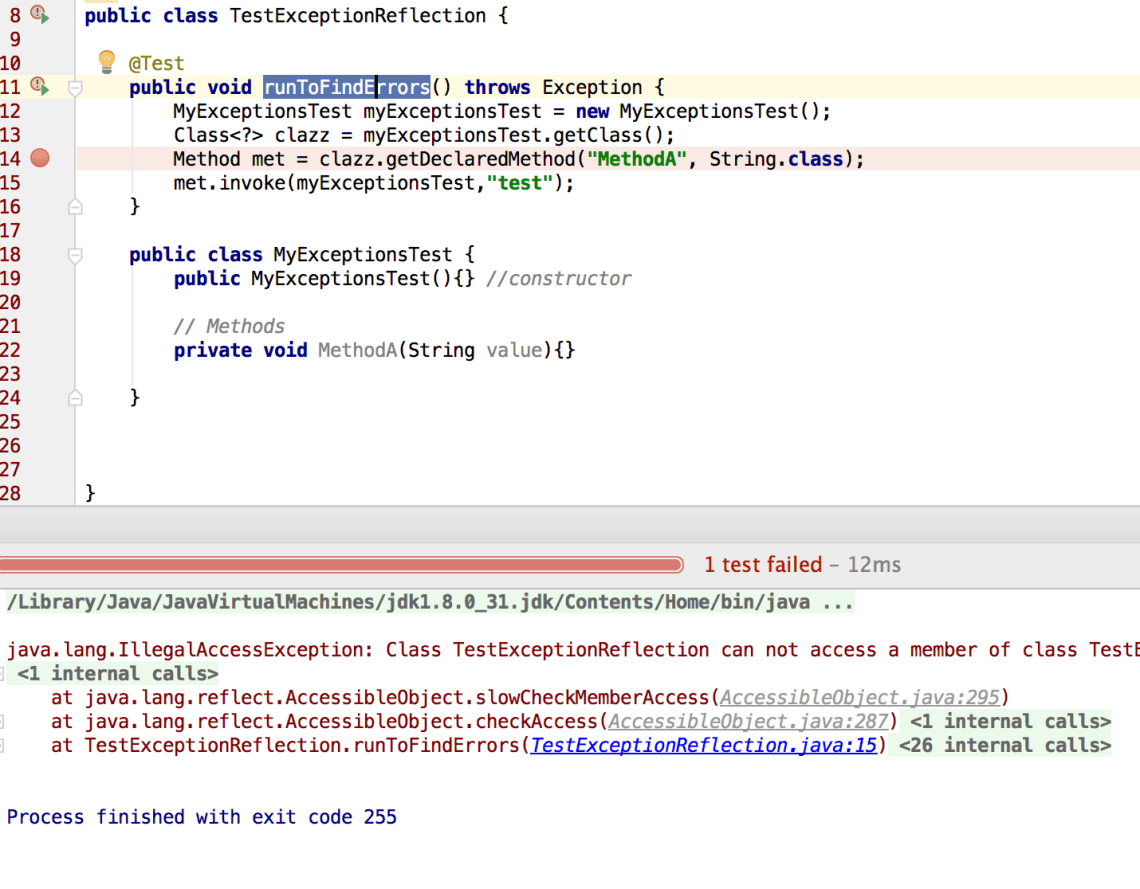Screen dimensions: 1140x889
Task: Open AccessibleObject.java:295 stack trace link
Action: click(860, 697)
